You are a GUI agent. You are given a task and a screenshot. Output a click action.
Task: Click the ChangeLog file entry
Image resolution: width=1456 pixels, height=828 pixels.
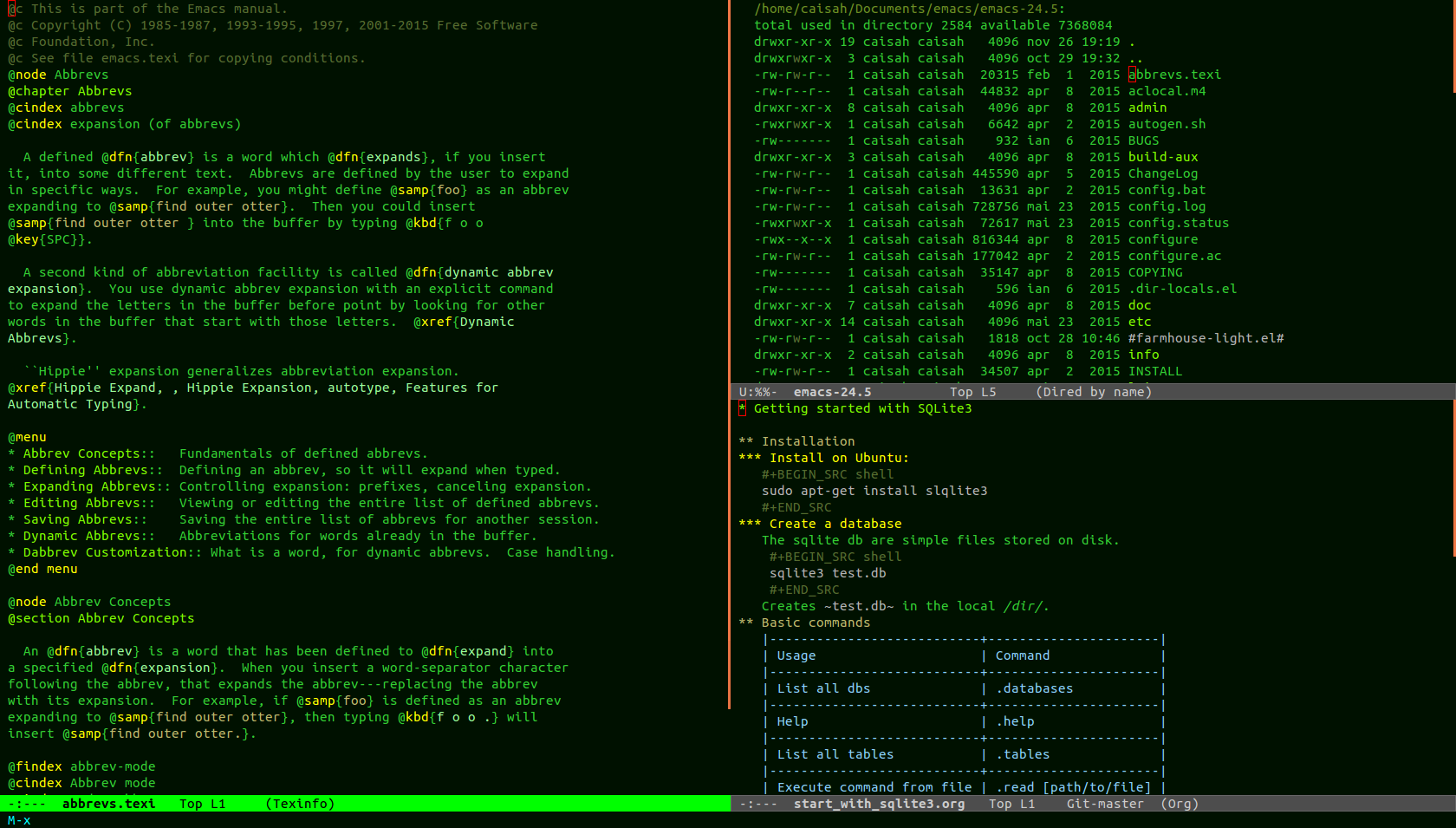(x=1163, y=173)
